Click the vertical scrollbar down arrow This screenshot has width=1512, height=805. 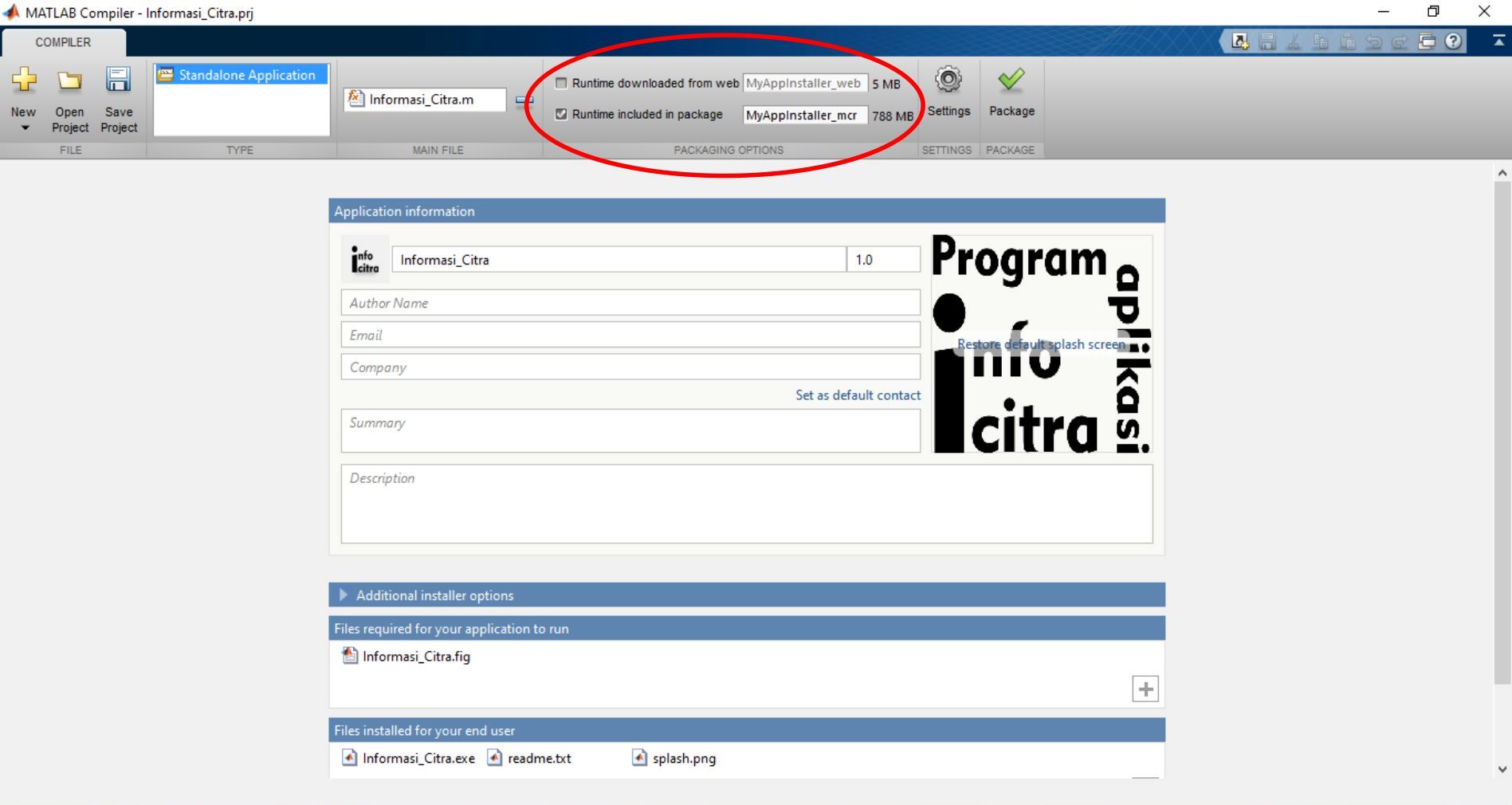(1502, 769)
